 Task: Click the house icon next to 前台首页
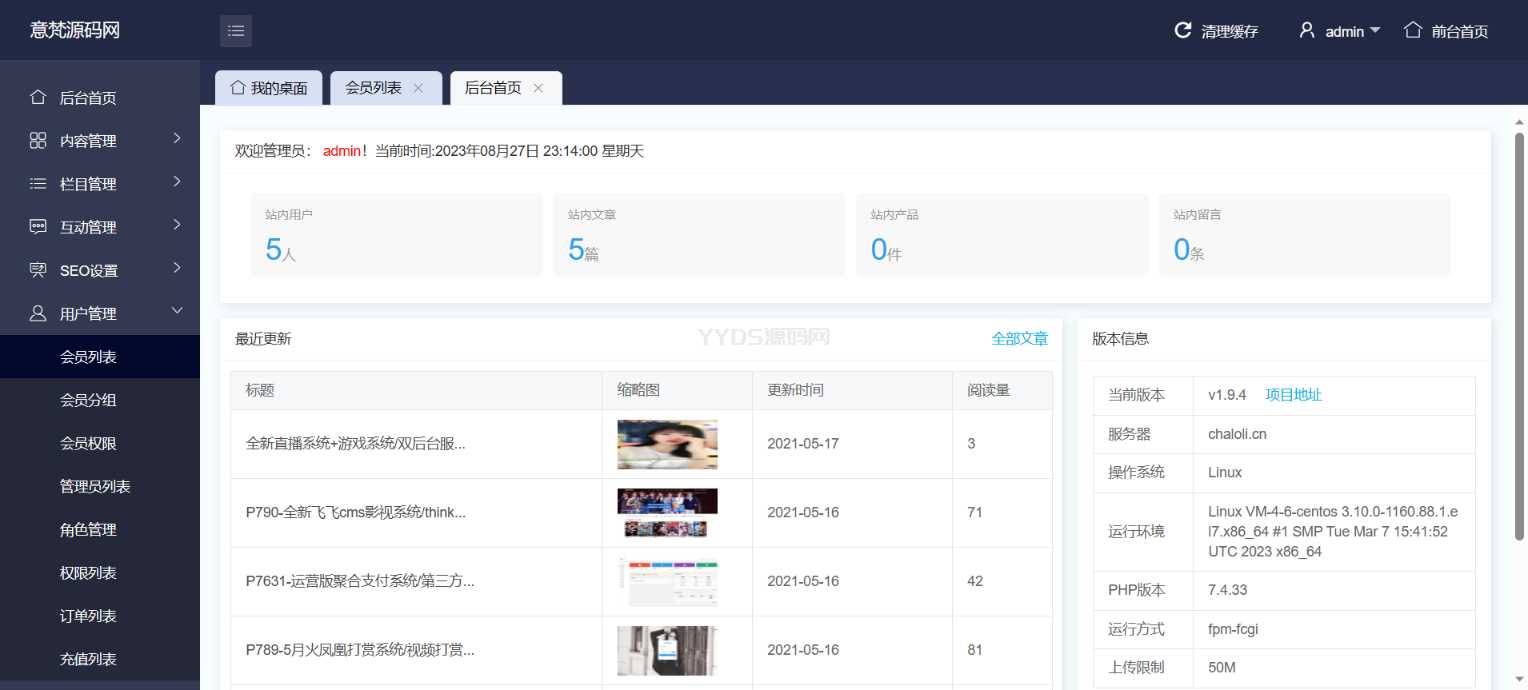[x=1413, y=30]
